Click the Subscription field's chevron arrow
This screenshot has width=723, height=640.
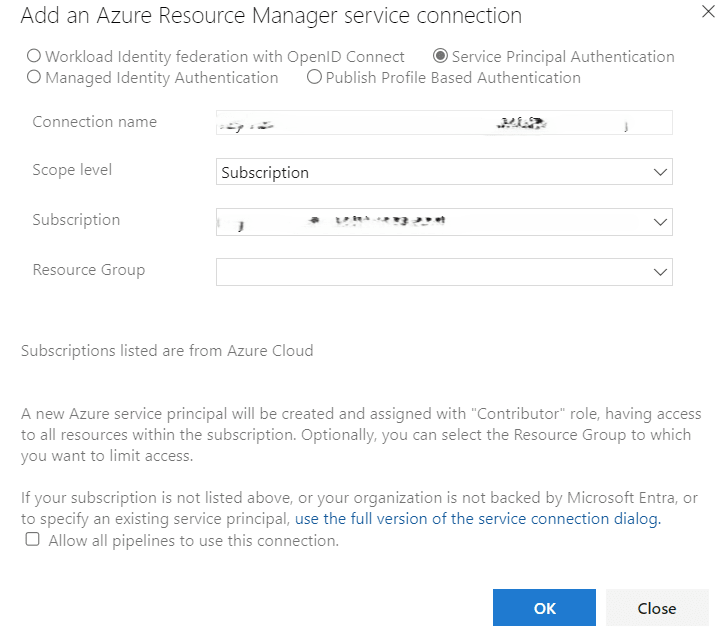660,221
